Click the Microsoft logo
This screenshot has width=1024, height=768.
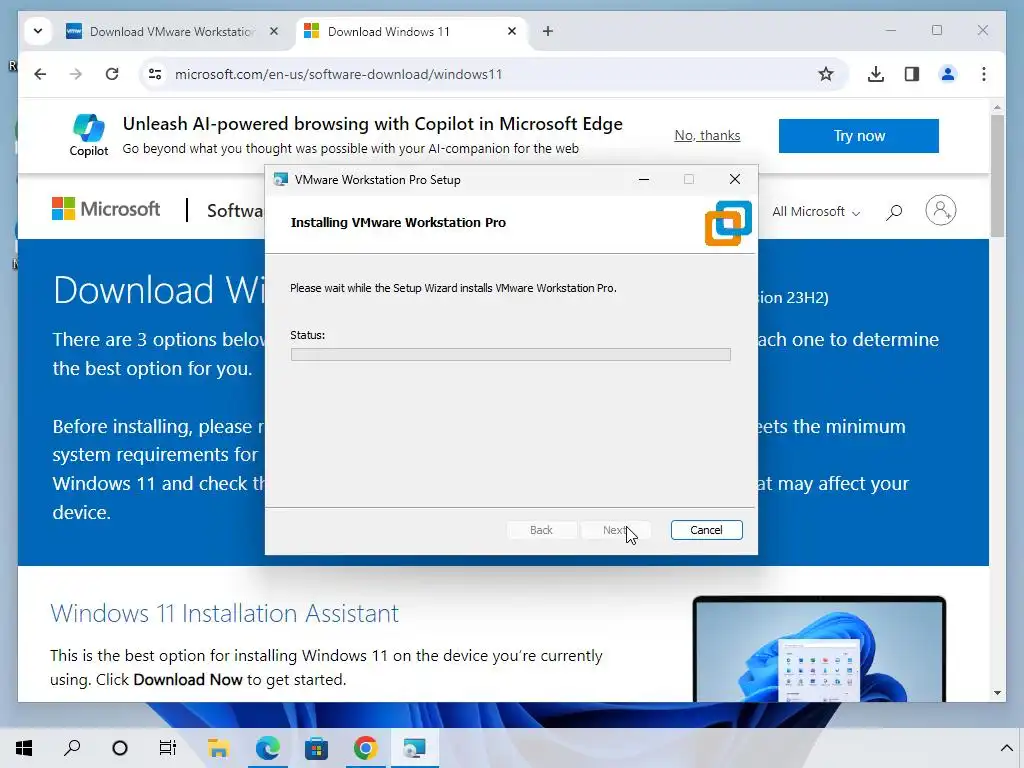tap(106, 209)
